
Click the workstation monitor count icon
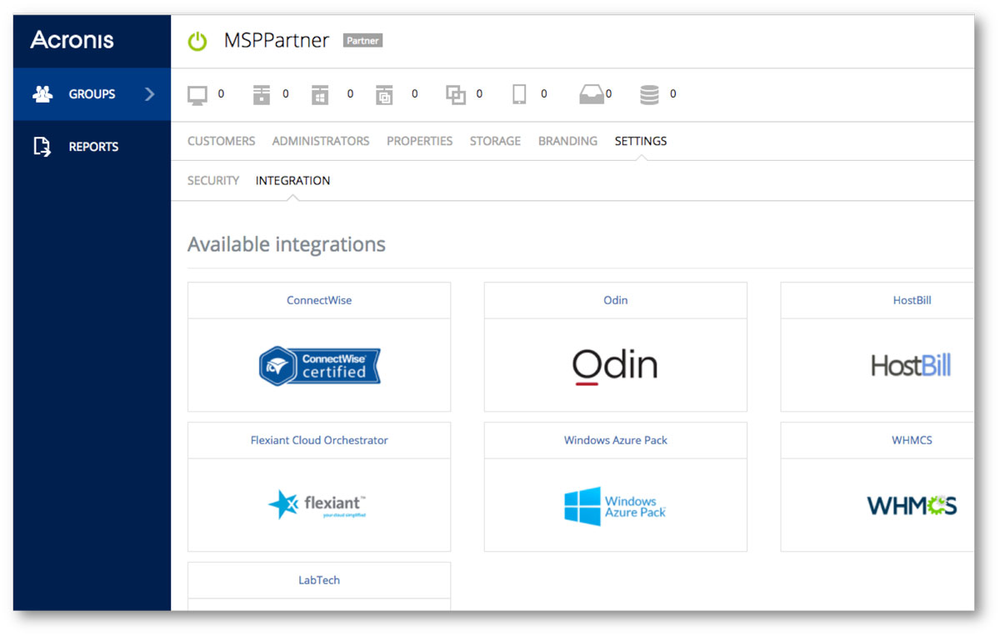tap(197, 95)
